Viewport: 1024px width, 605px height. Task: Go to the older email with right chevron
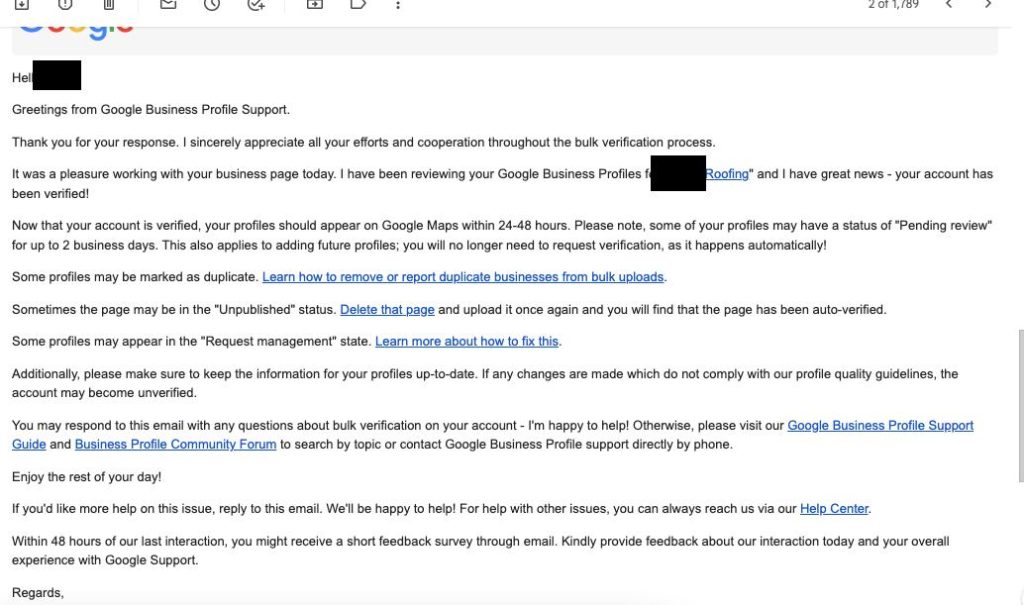click(988, 4)
